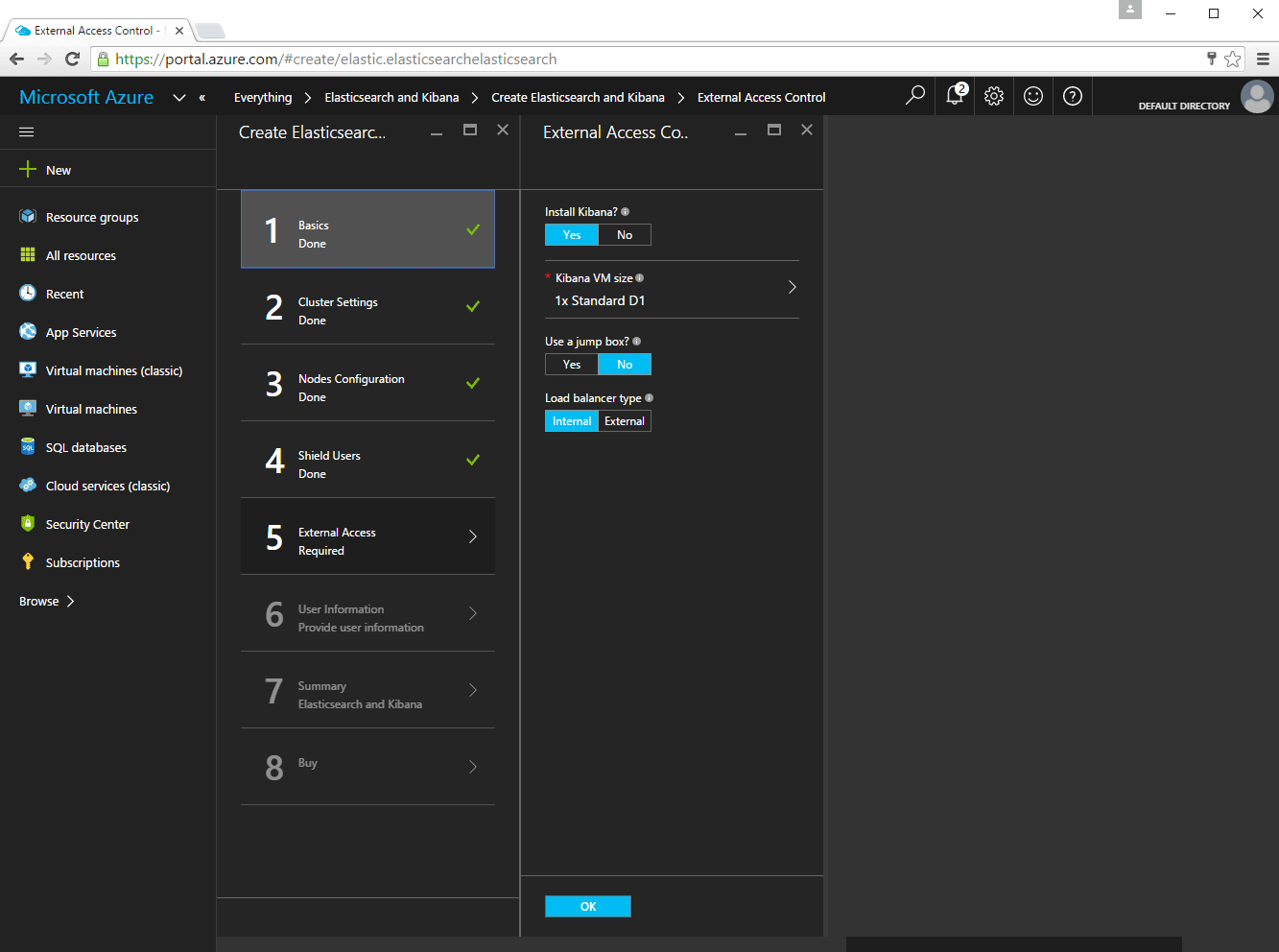
Task: Click the feedback smiley icon
Action: coord(1033,96)
